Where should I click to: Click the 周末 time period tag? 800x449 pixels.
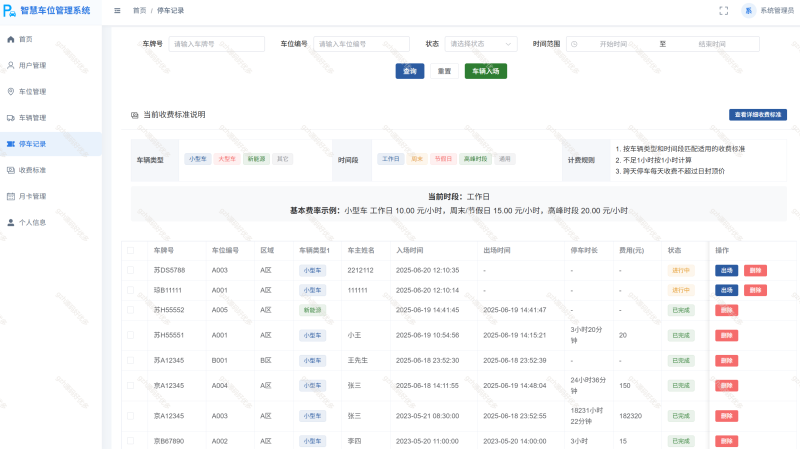coord(417,159)
